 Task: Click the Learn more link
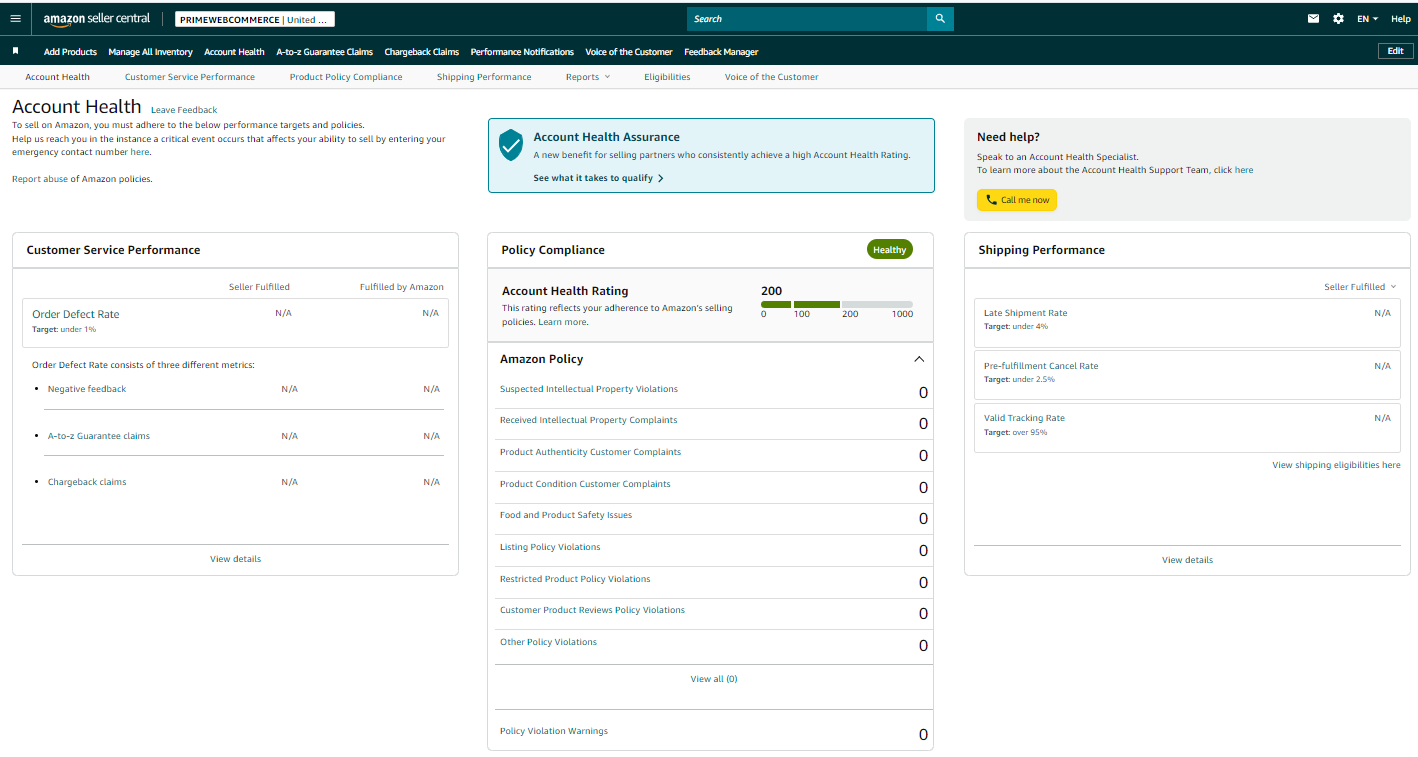563,322
